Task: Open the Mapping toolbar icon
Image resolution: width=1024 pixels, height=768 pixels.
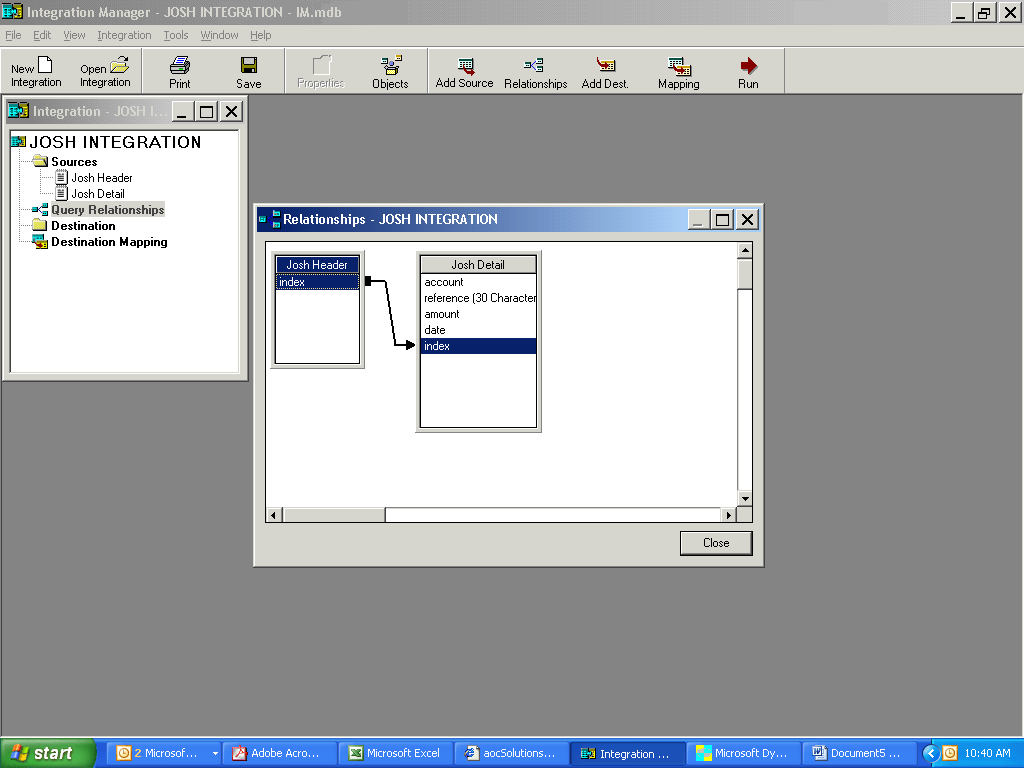Action: click(x=678, y=70)
